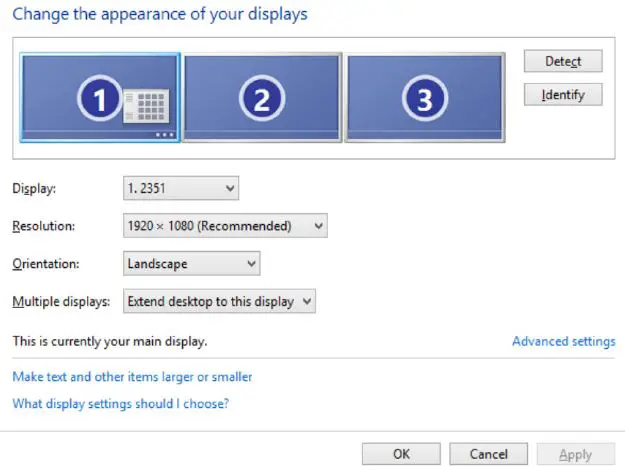This screenshot has width=625, height=466.
Task: Confirm with the OK button
Action: (401, 454)
